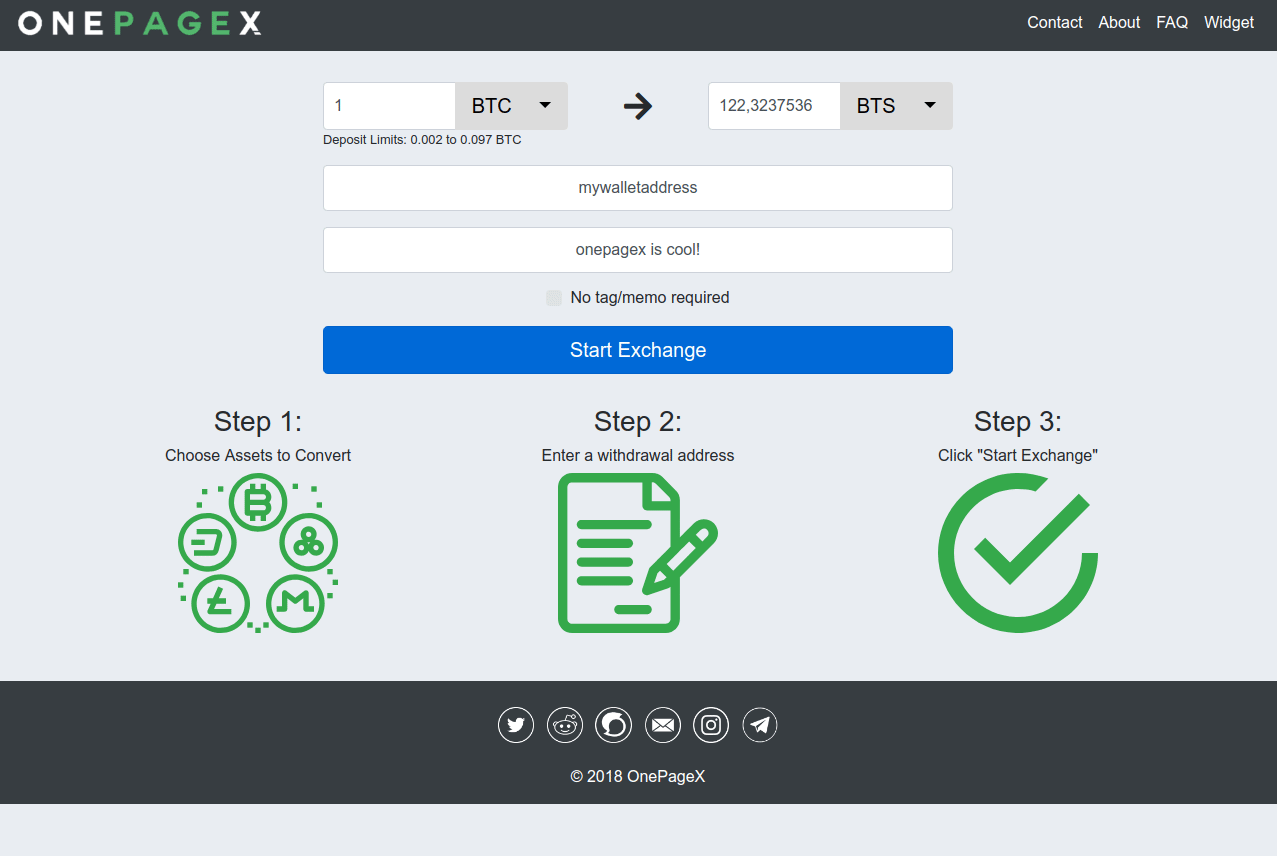Click the 'Step 1:' heading
Viewport: 1277px width, 856px height.
coord(258,421)
